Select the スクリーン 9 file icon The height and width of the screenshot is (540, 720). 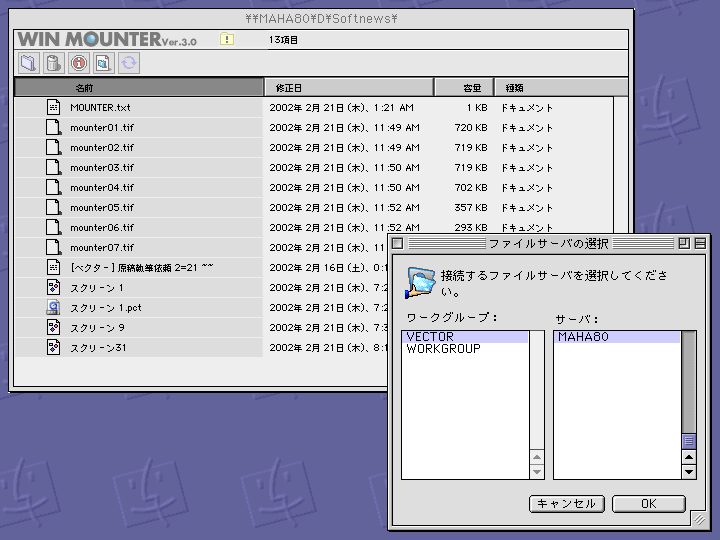click(x=53, y=327)
